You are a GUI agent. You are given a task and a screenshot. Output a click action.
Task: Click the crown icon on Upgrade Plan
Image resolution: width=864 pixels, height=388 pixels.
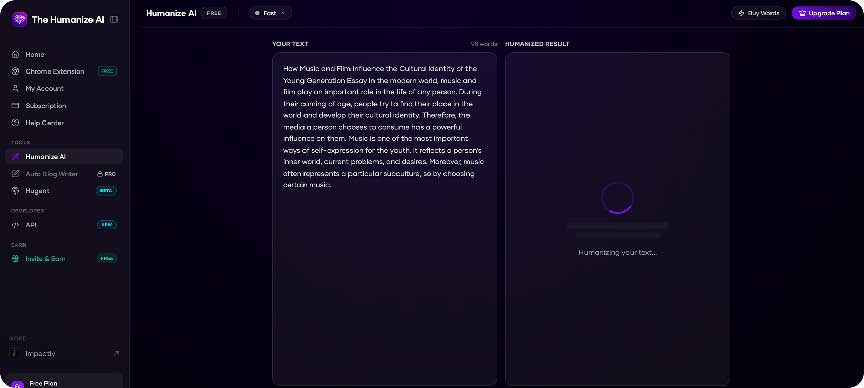pyautogui.click(x=802, y=13)
